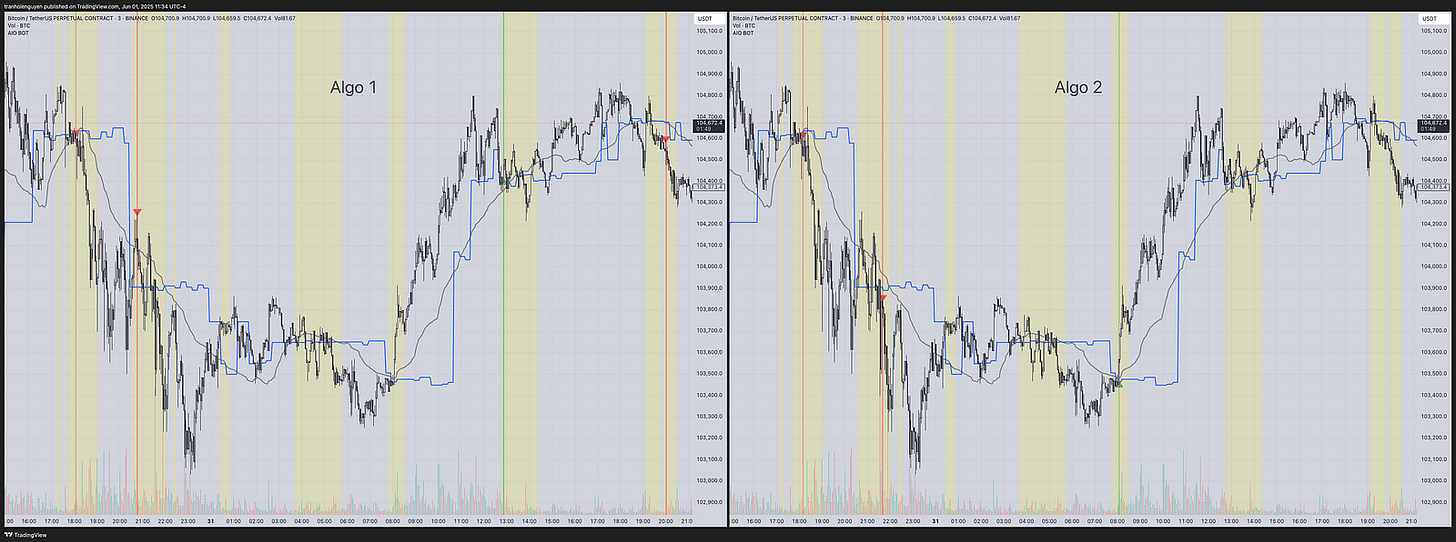The height and width of the screenshot is (542, 1456).
Task: Click the 13:00 label on Algo 1 time axis
Action: (506, 521)
